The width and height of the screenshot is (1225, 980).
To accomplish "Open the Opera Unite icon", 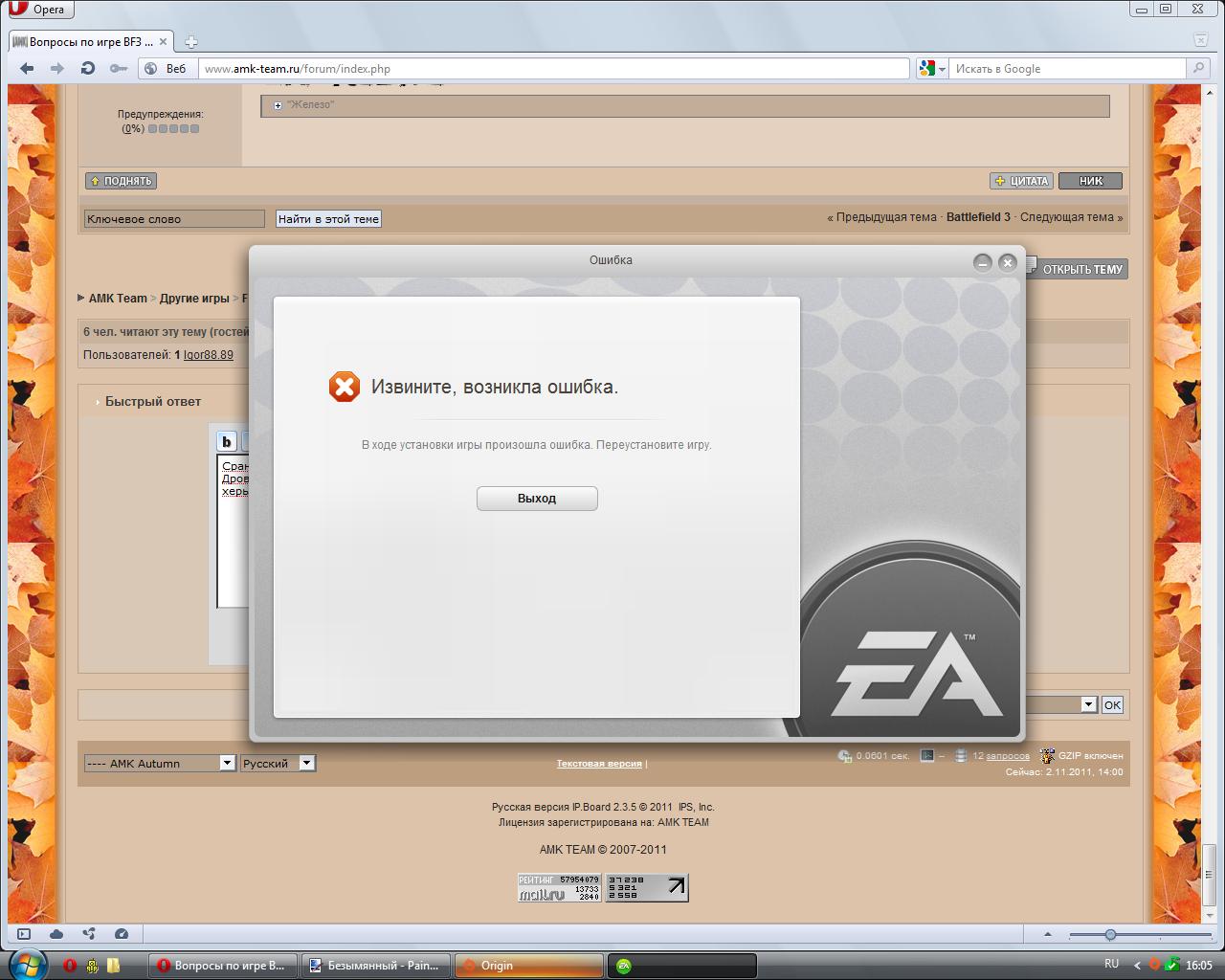I will (89, 934).
